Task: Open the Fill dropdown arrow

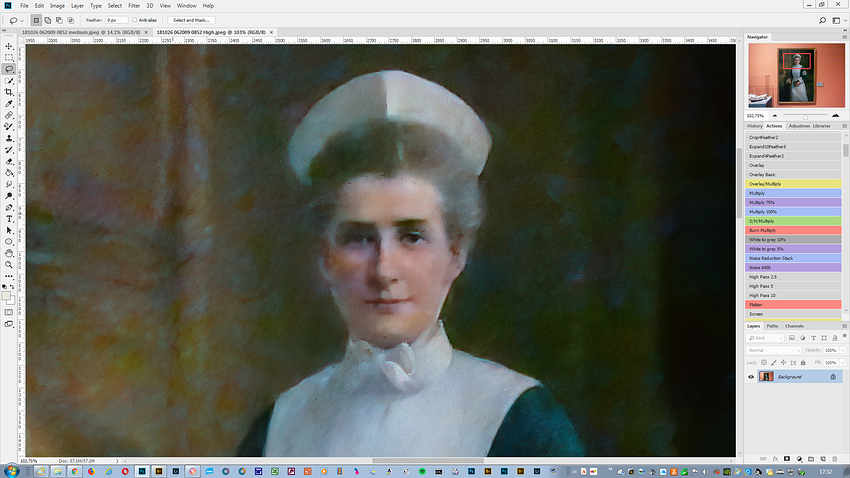Action: 842,363
